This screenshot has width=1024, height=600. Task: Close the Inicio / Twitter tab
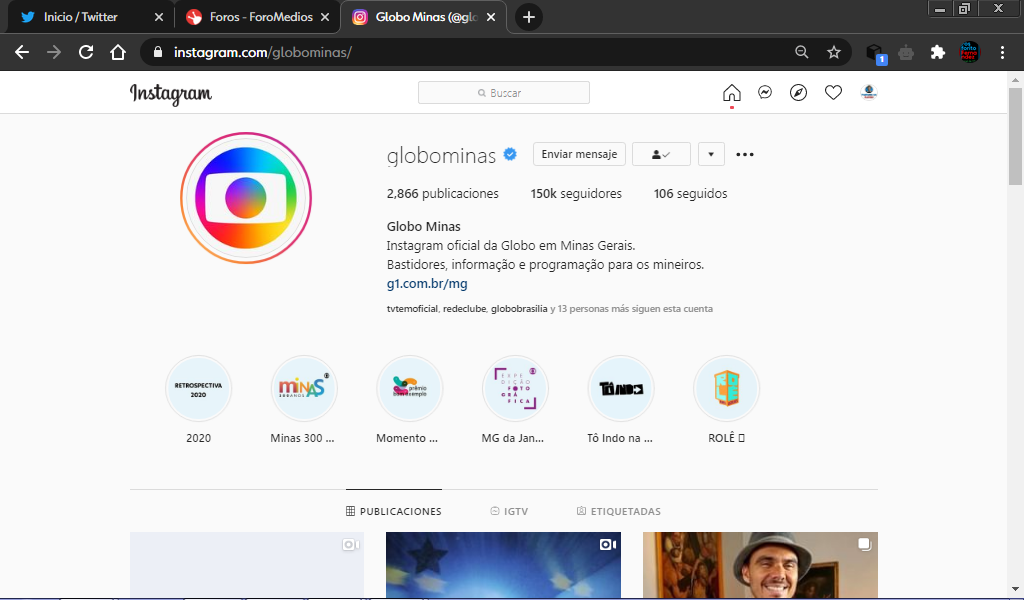[159, 17]
